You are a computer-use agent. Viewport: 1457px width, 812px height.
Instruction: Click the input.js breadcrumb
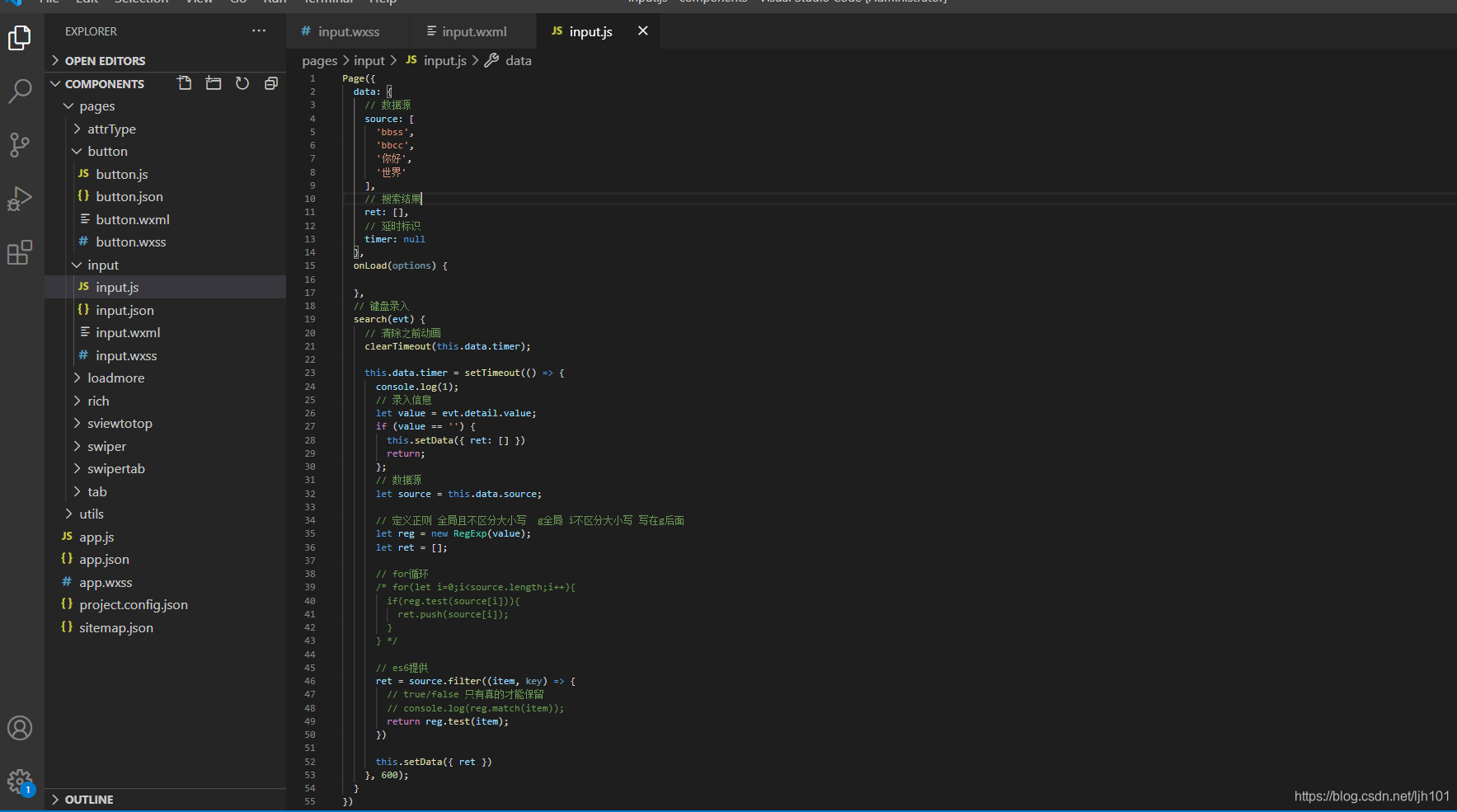(436, 60)
